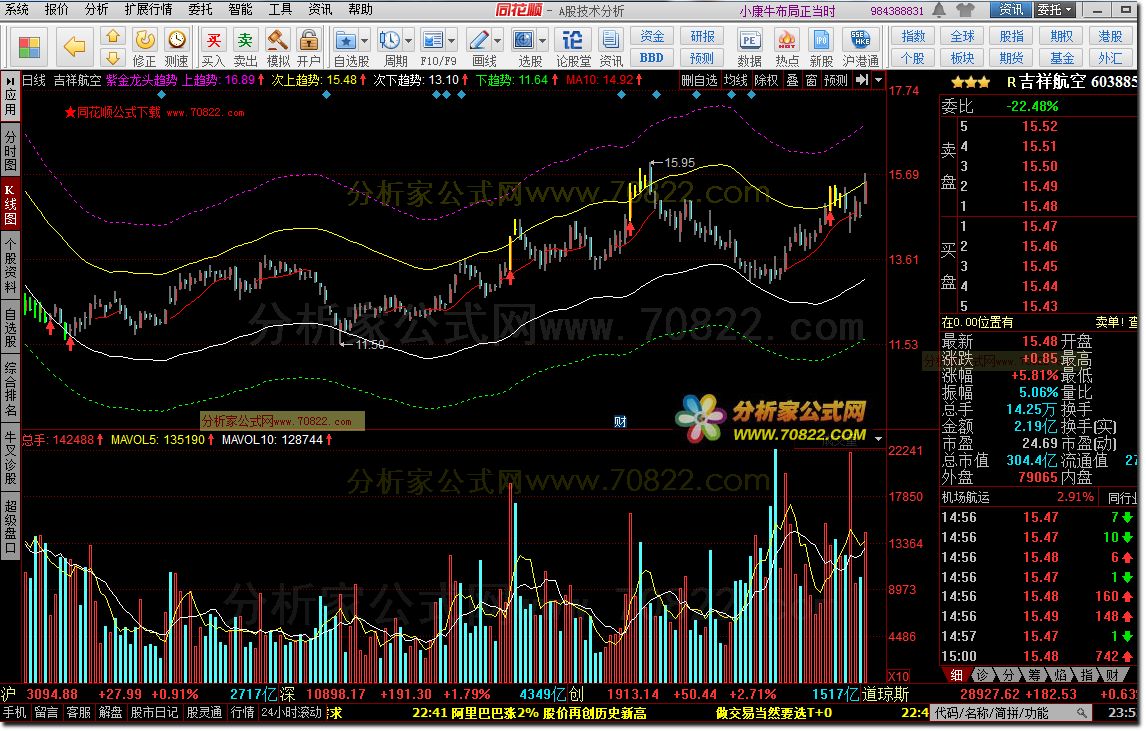The width and height of the screenshot is (1146, 731).
Task: Expand the 画线 dropdown arrow
Action: tap(498, 40)
